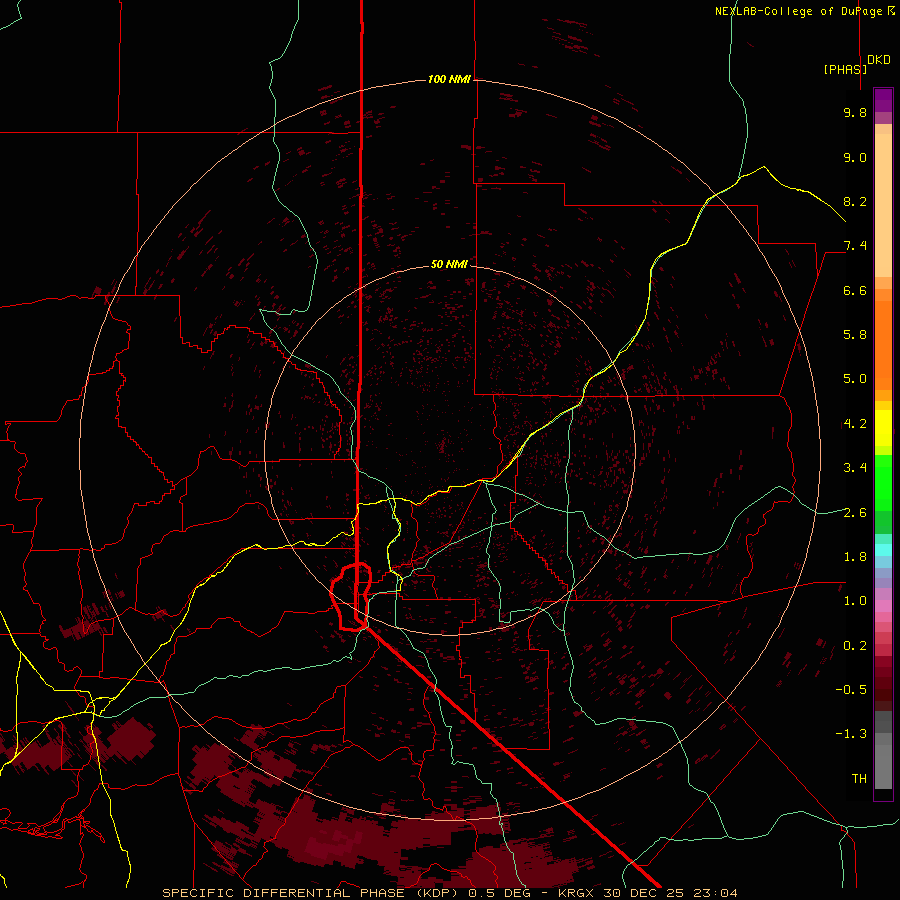
Task: Click the TH label on the color scale
Action: tap(859, 779)
